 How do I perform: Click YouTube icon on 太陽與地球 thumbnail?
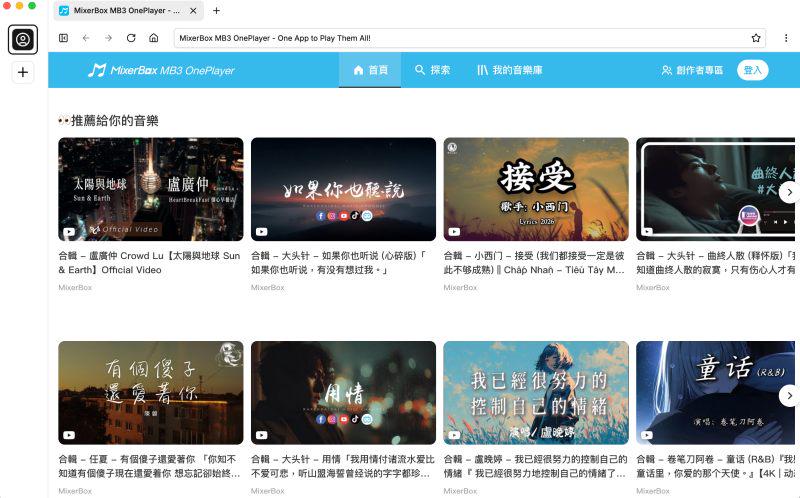point(69,232)
